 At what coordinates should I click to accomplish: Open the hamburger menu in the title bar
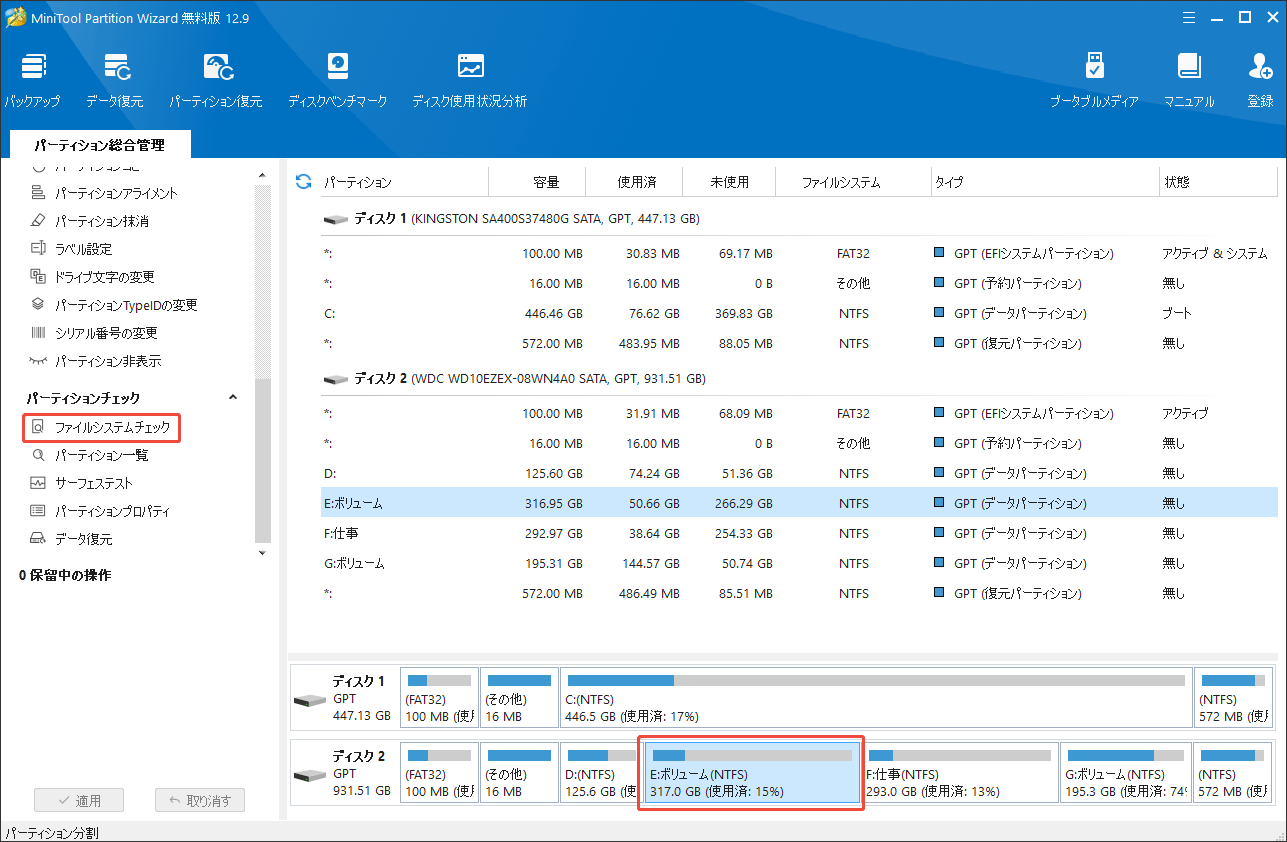point(1188,17)
